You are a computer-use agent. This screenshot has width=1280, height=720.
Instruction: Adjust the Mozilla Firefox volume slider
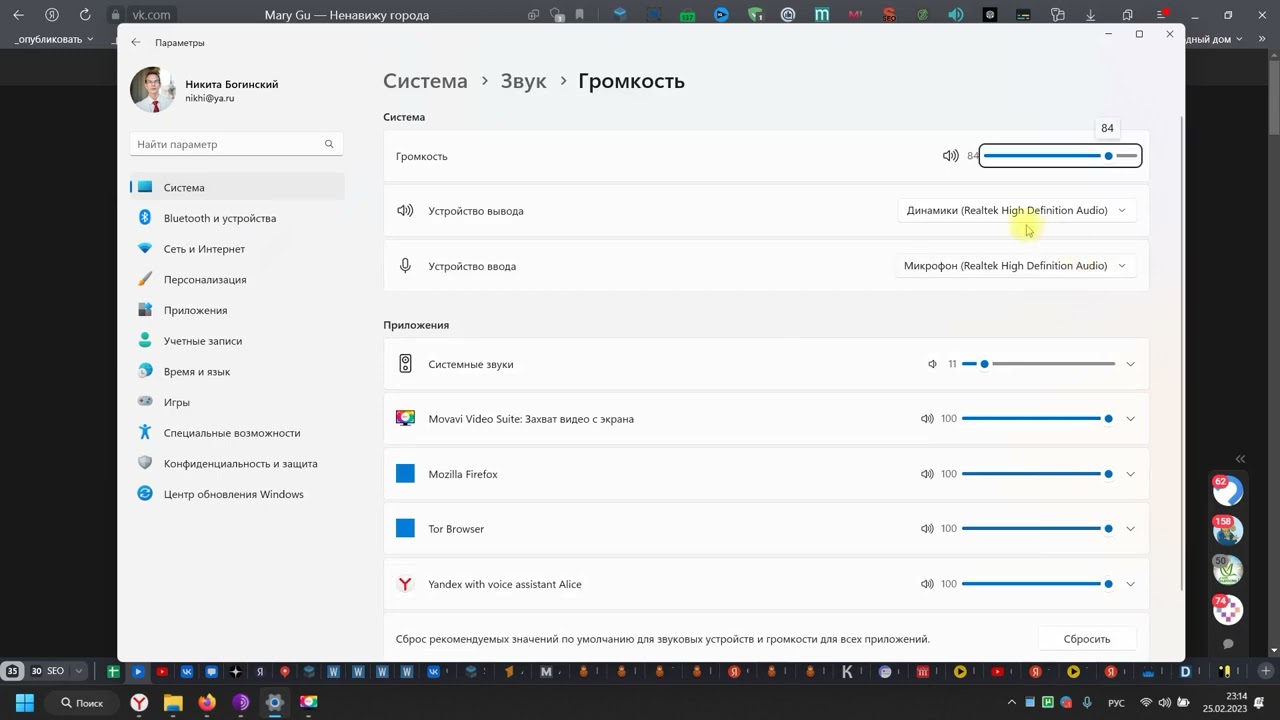pos(1038,474)
